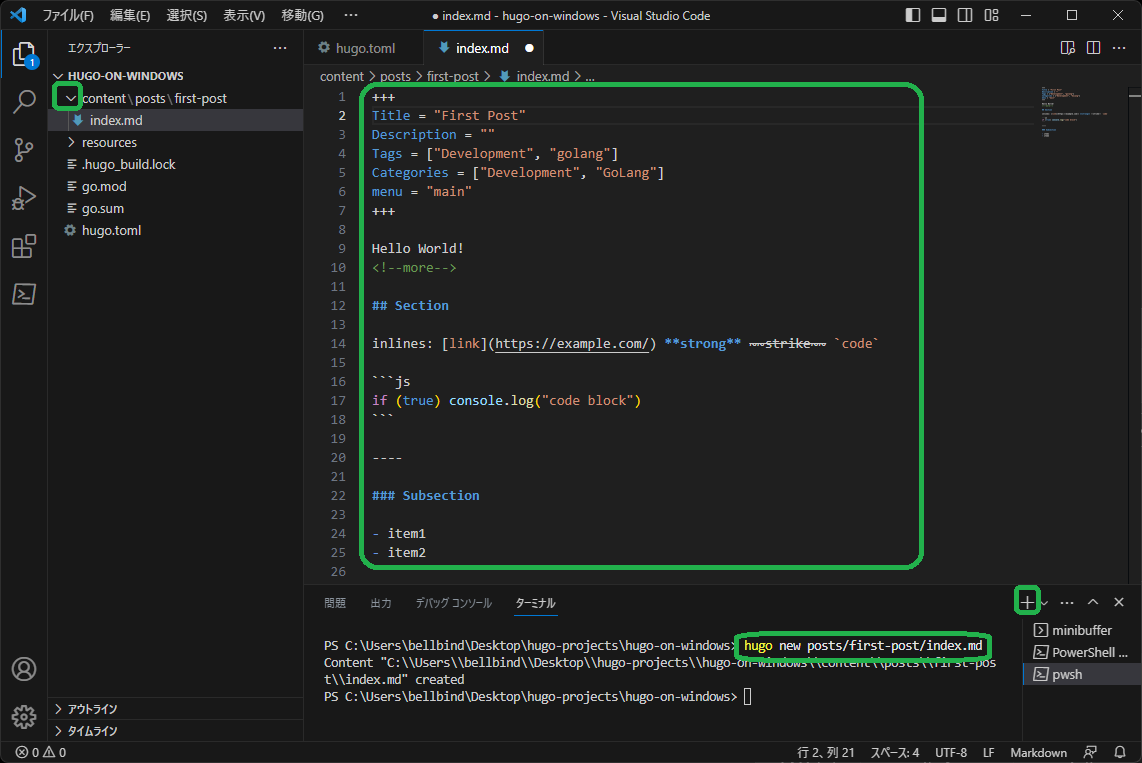Image resolution: width=1142 pixels, height=763 pixels.
Task: Open index.md in the explorer tree
Action: 176,120
